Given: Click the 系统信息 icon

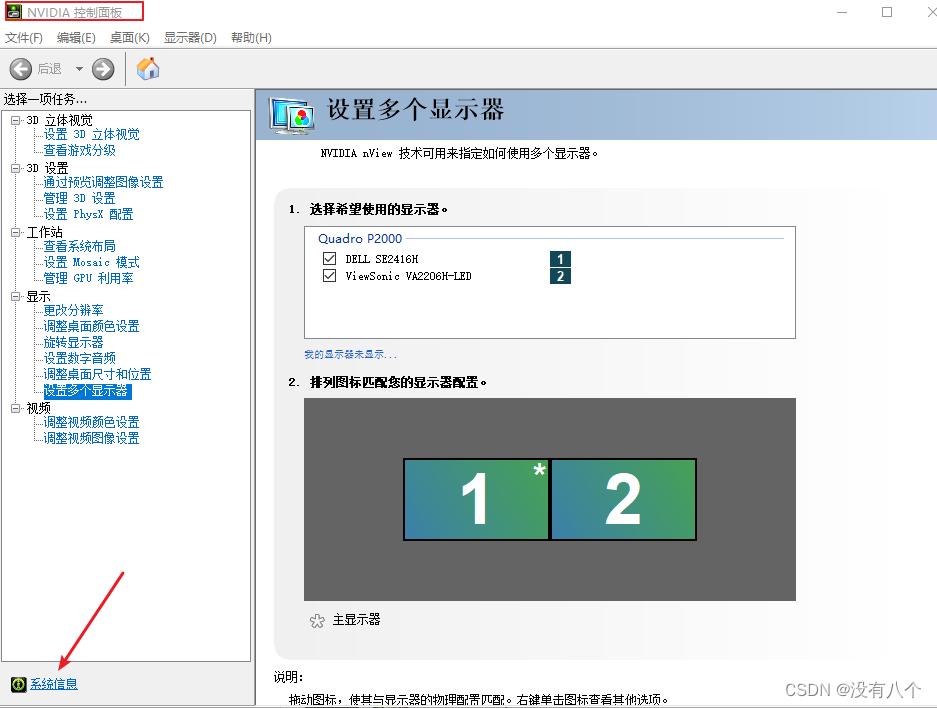Looking at the screenshot, I should [x=19, y=684].
